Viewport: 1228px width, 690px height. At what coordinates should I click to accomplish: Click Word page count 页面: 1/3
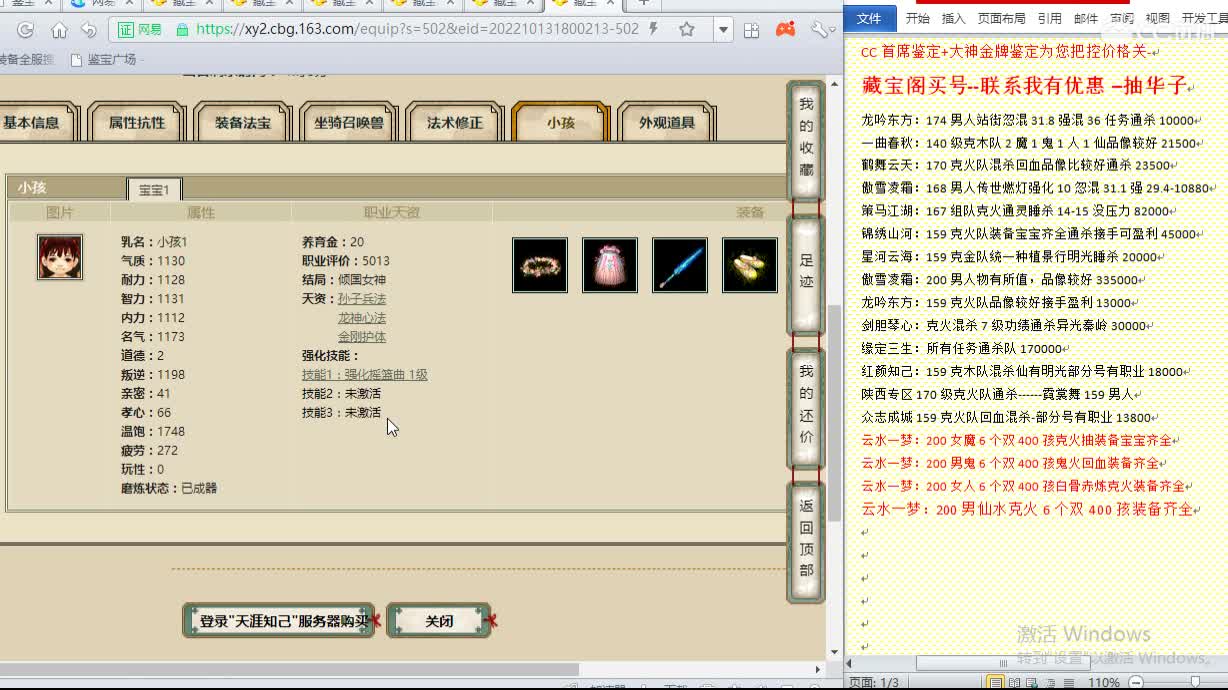tap(874, 682)
